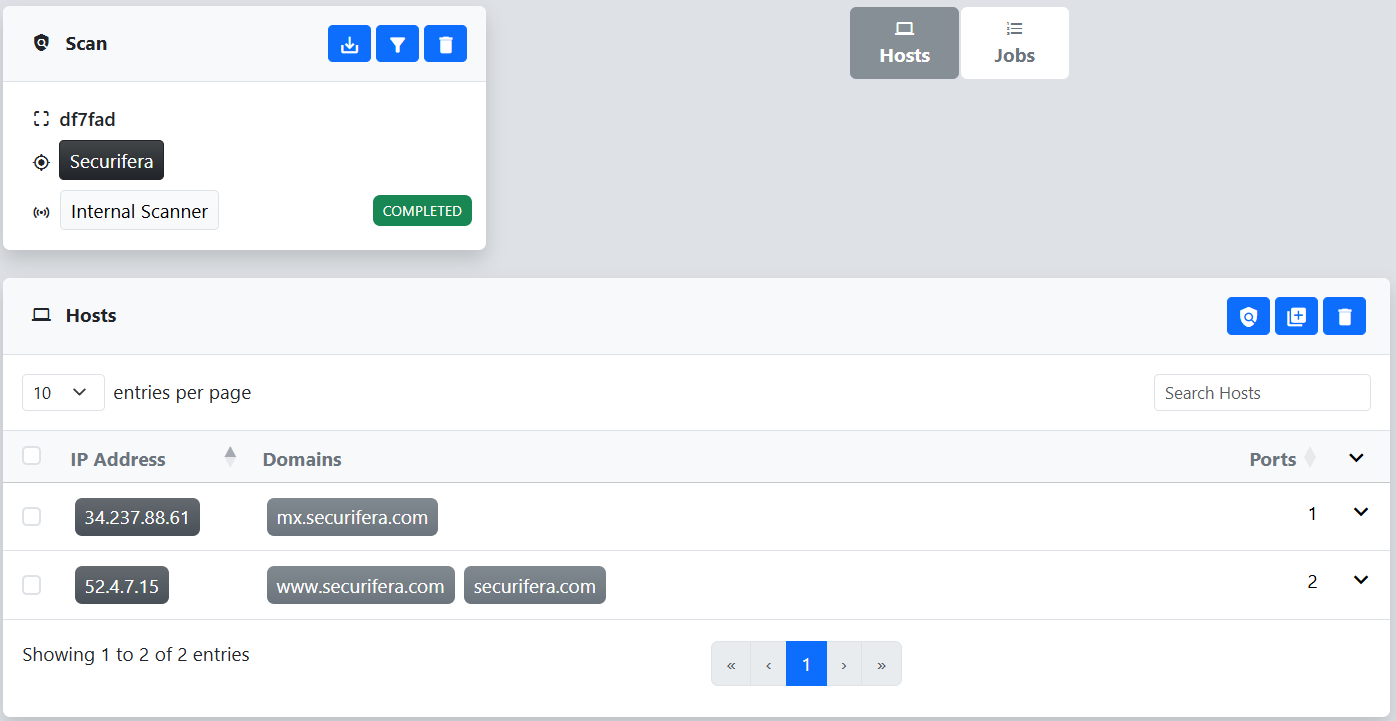
Task: Toggle the select-all hosts checkbox
Action: pyautogui.click(x=32, y=456)
